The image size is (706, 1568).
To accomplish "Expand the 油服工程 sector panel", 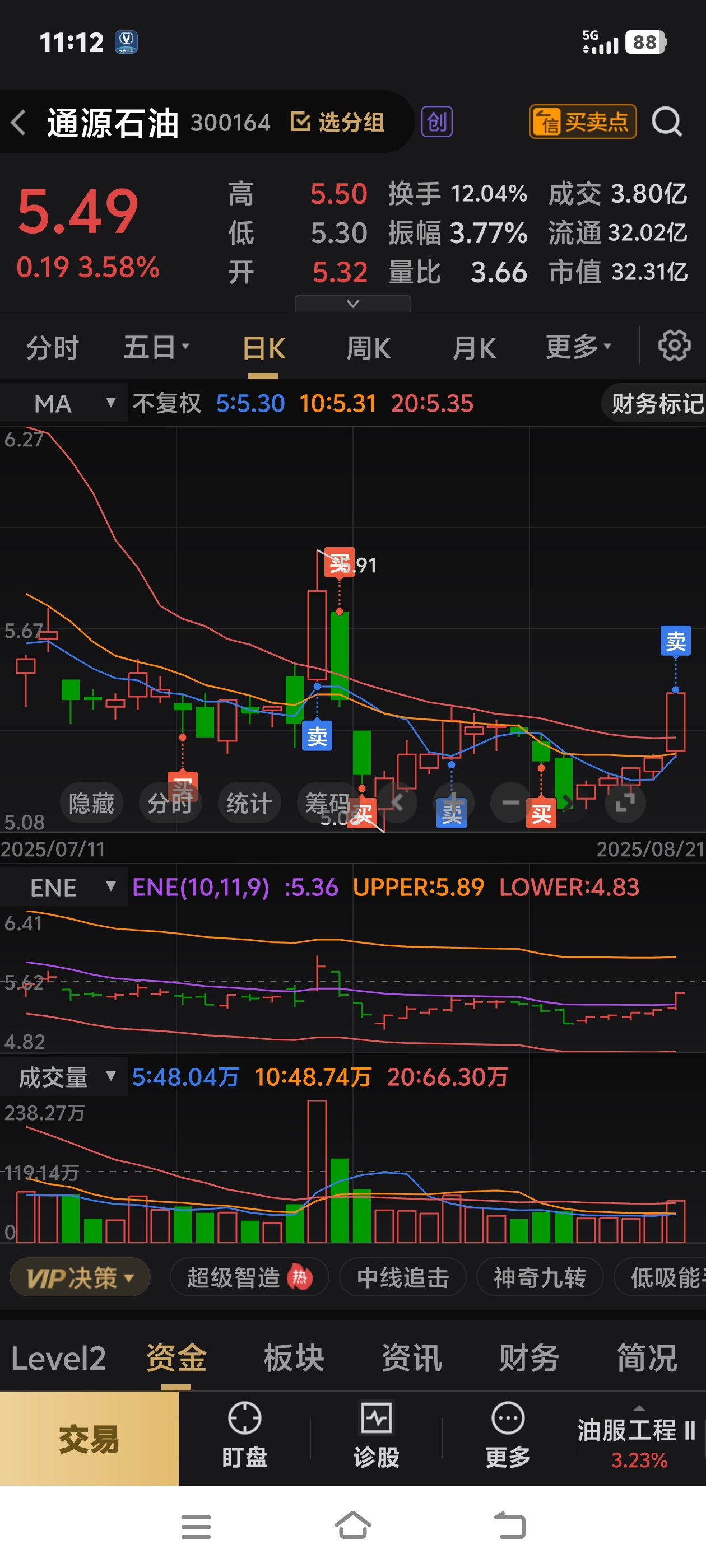I will pyautogui.click(x=638, y=1438).
